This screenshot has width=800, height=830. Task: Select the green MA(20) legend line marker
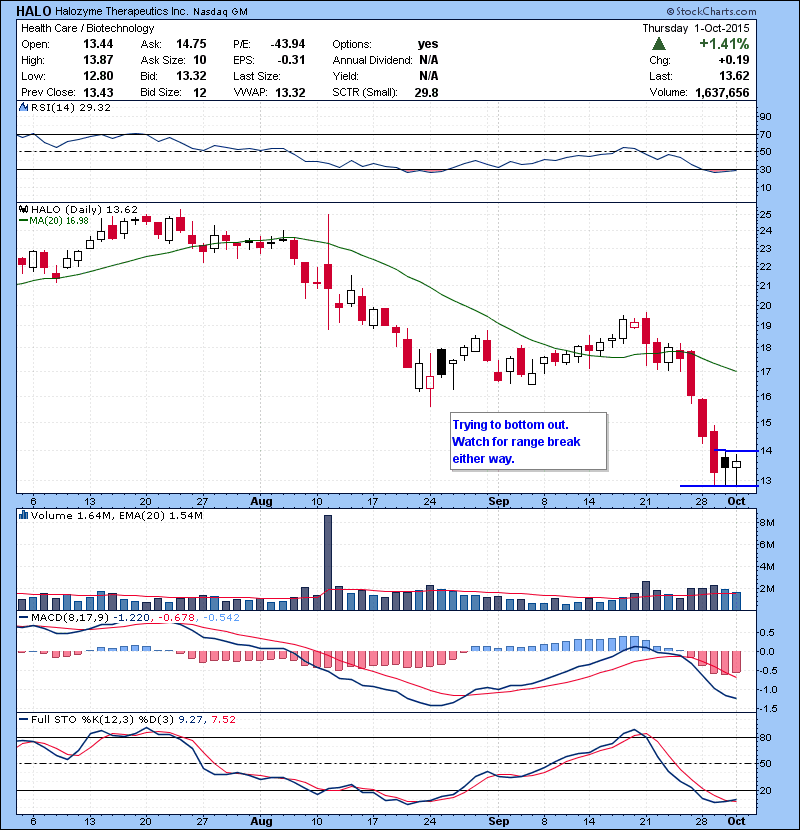(23, 221)
